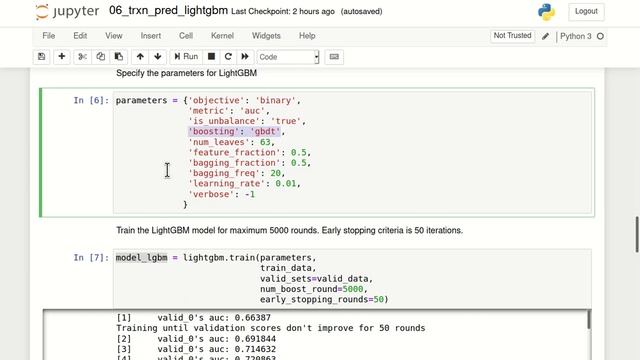
Task: Click the Jupyter logo
Action: click(x=67, y=11)
